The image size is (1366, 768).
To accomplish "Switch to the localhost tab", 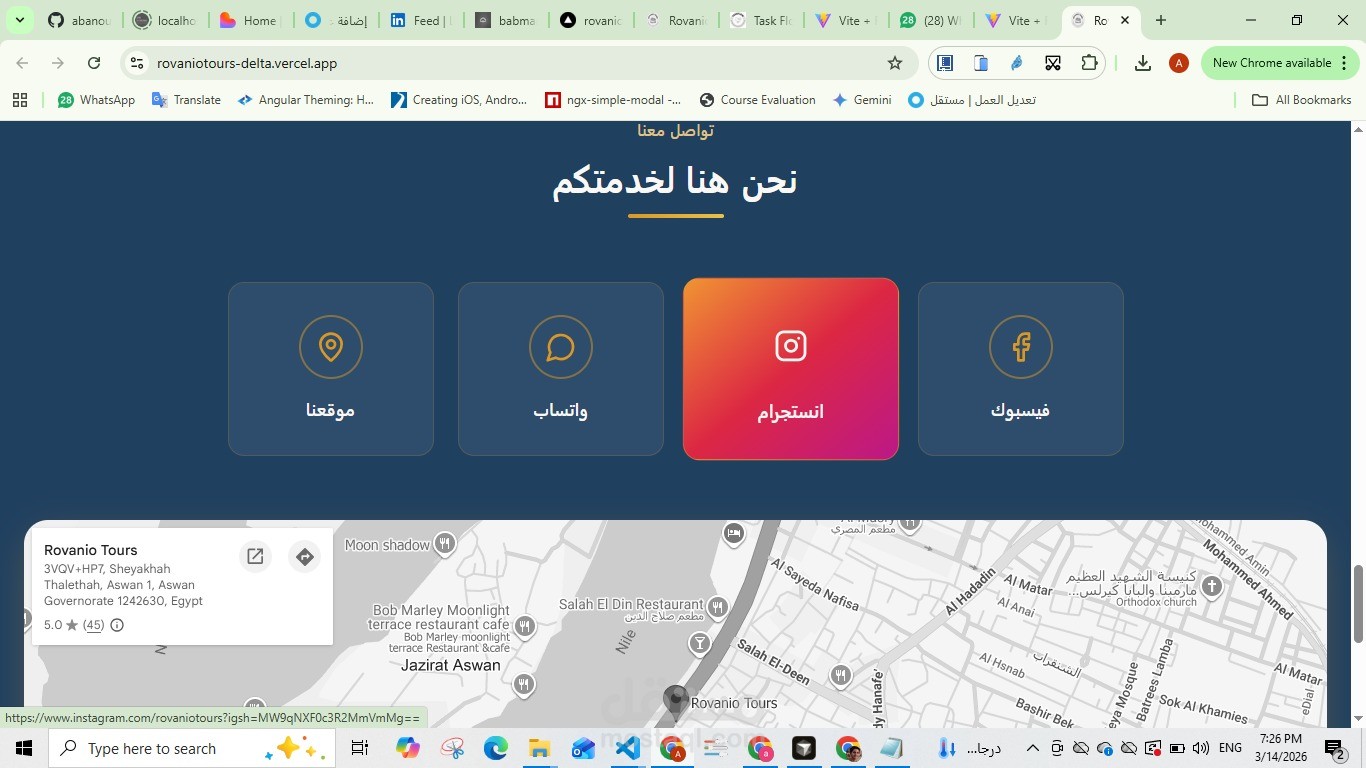I will pyautogui.click(x=167, y=20).
